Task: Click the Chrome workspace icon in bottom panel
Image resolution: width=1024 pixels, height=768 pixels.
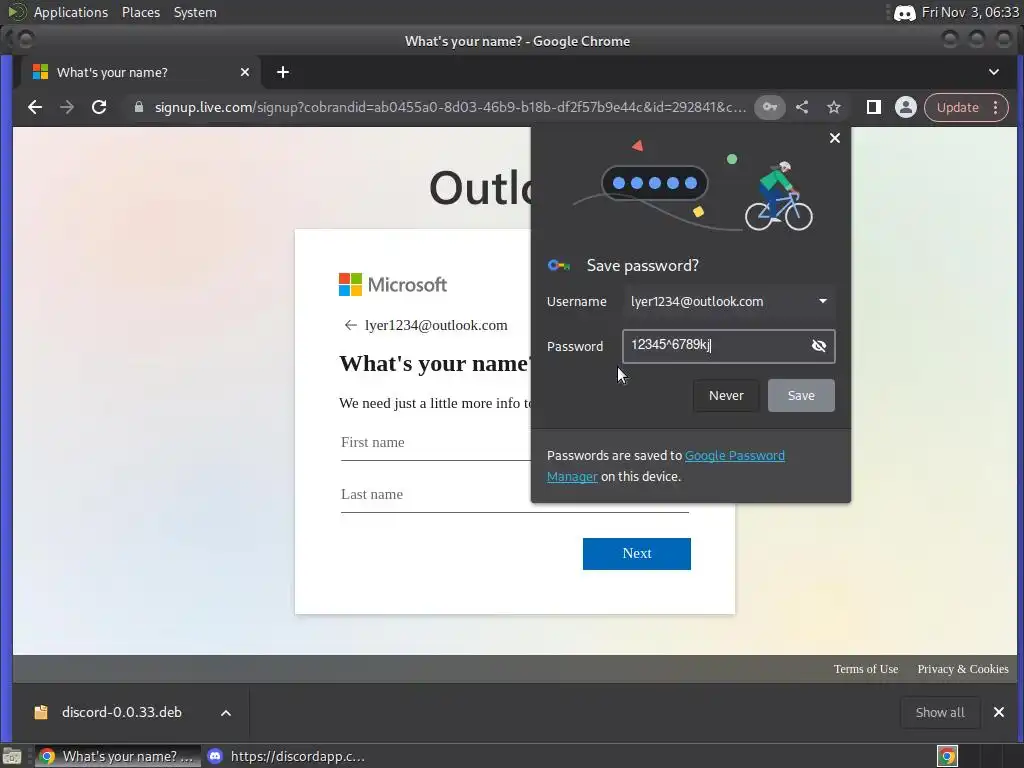Action: (x=948, y=756)
